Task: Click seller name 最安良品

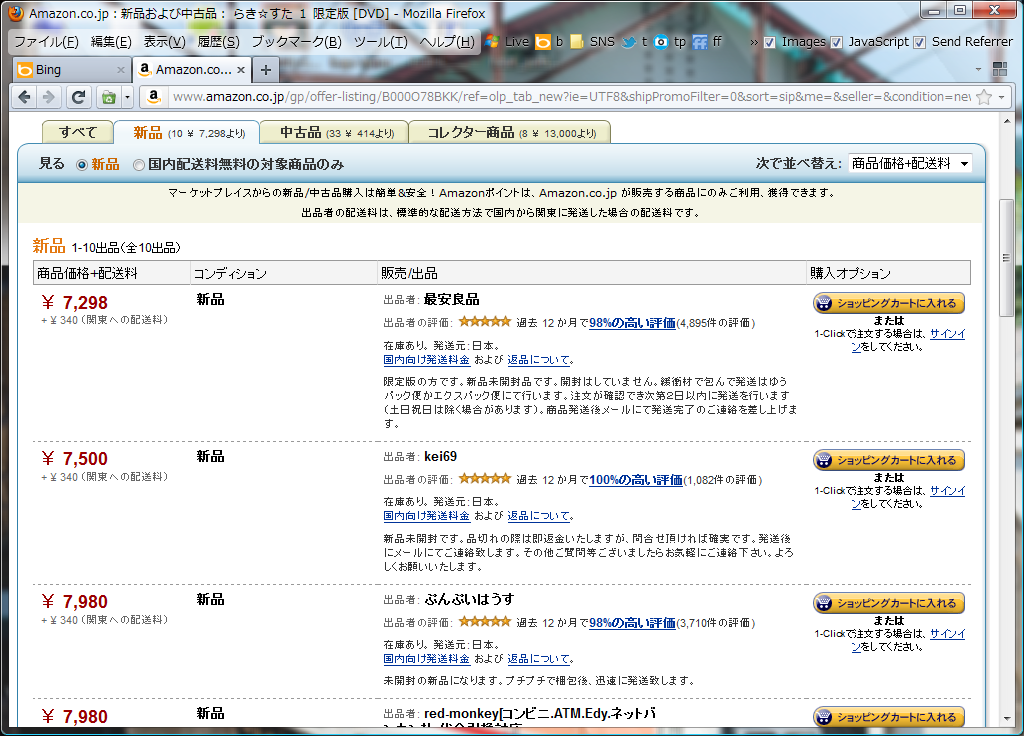Action: click(x=451, y=299)
